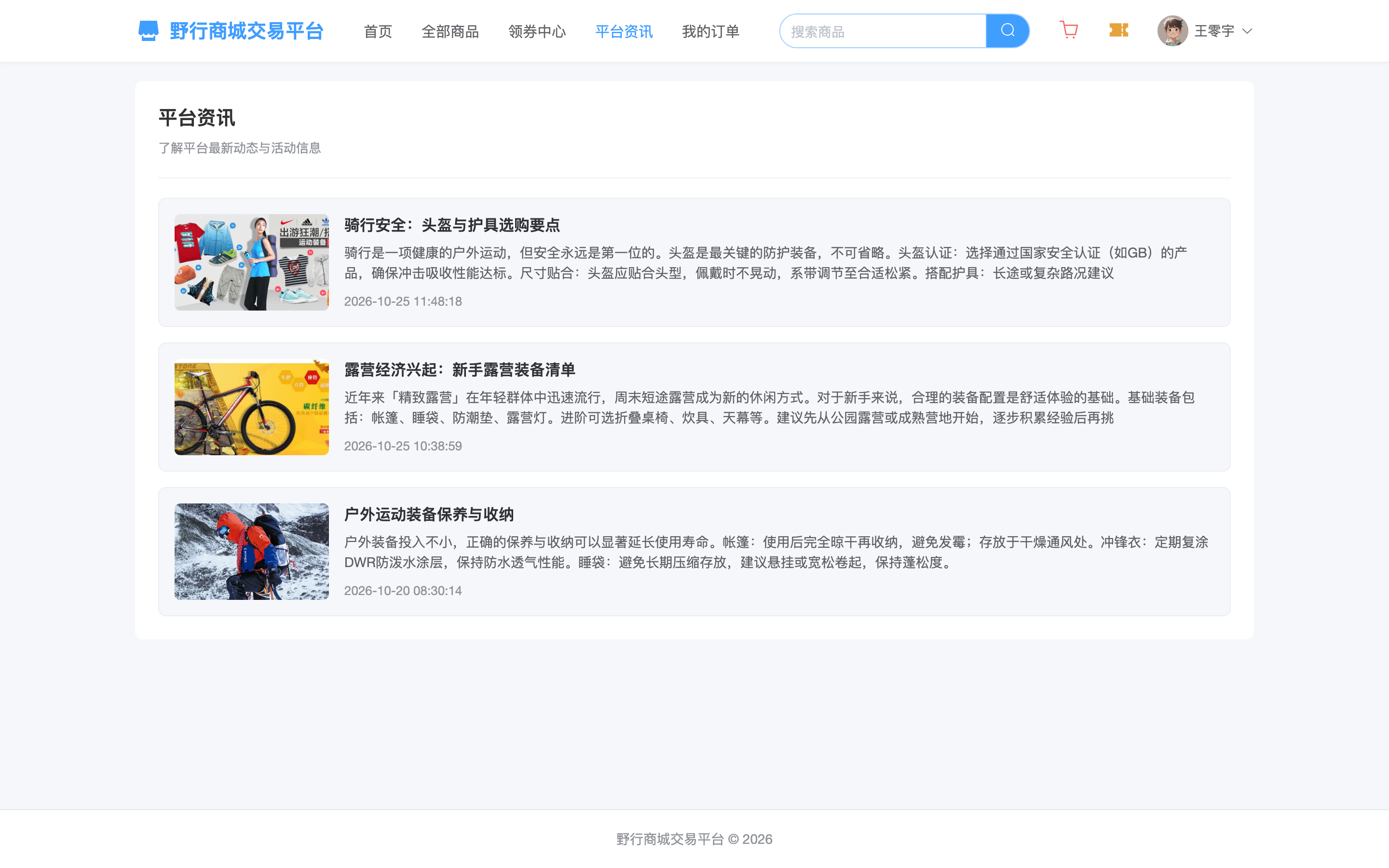Open 全部商品 menu item
The image size is (1389, 868).
coord(450,31)
